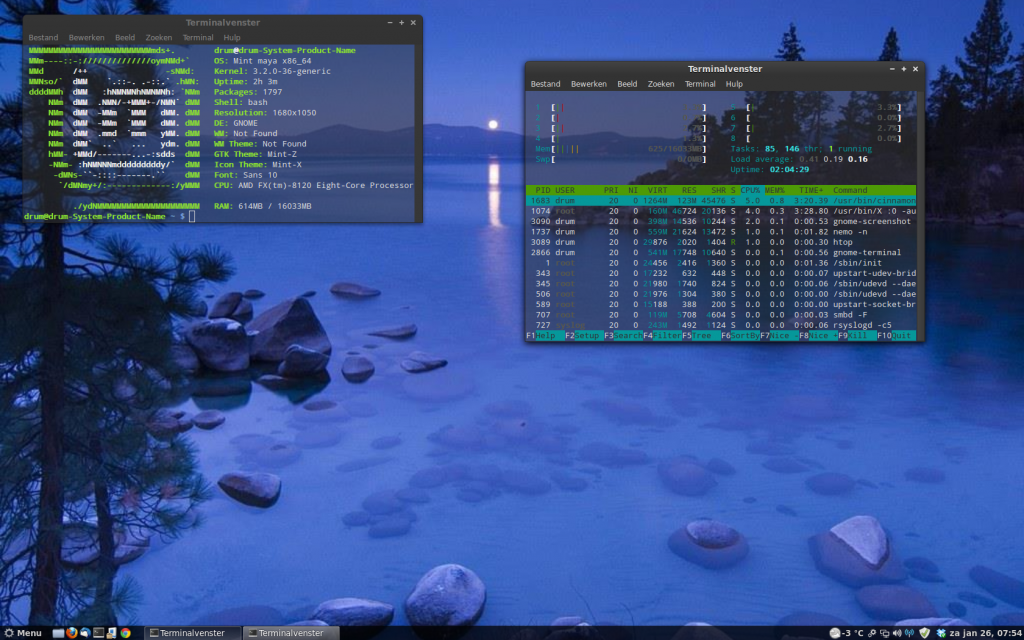Open the Hulp menu in the system-info terminal
The width and height of the screenshot is (1024, 640).
(232, 37)
